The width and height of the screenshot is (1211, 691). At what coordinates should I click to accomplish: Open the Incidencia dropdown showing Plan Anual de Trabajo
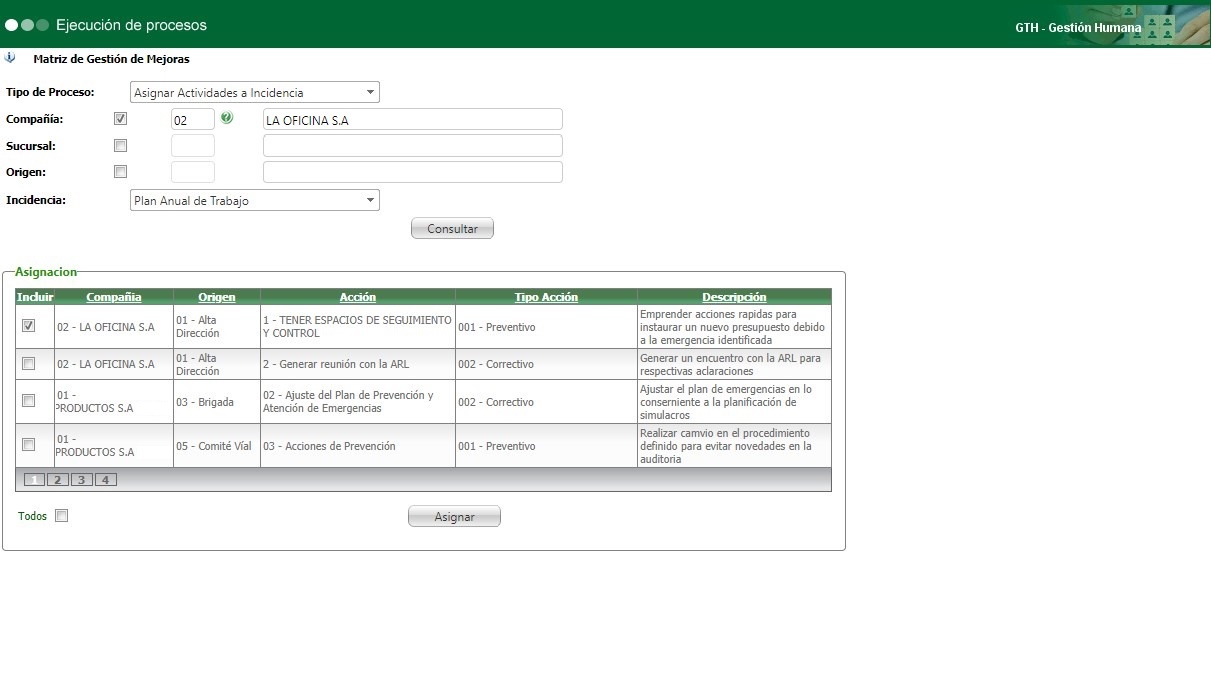255,199
